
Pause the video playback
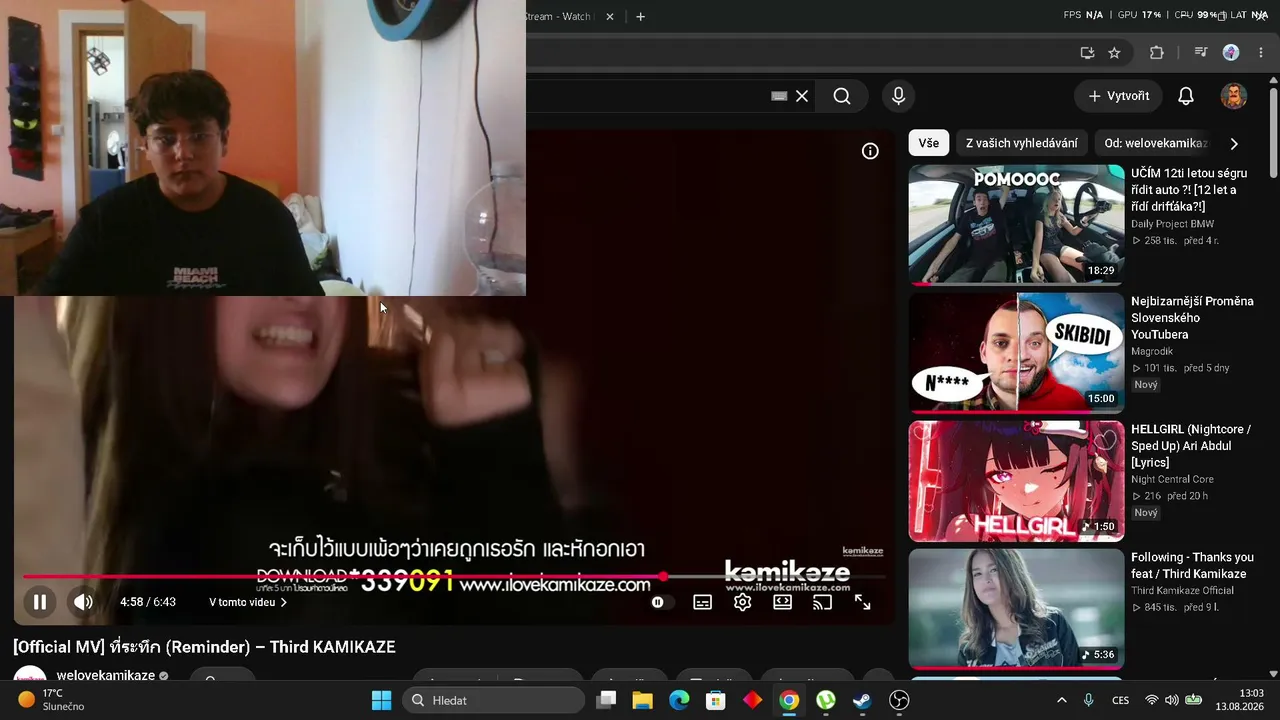click(40, 602)
